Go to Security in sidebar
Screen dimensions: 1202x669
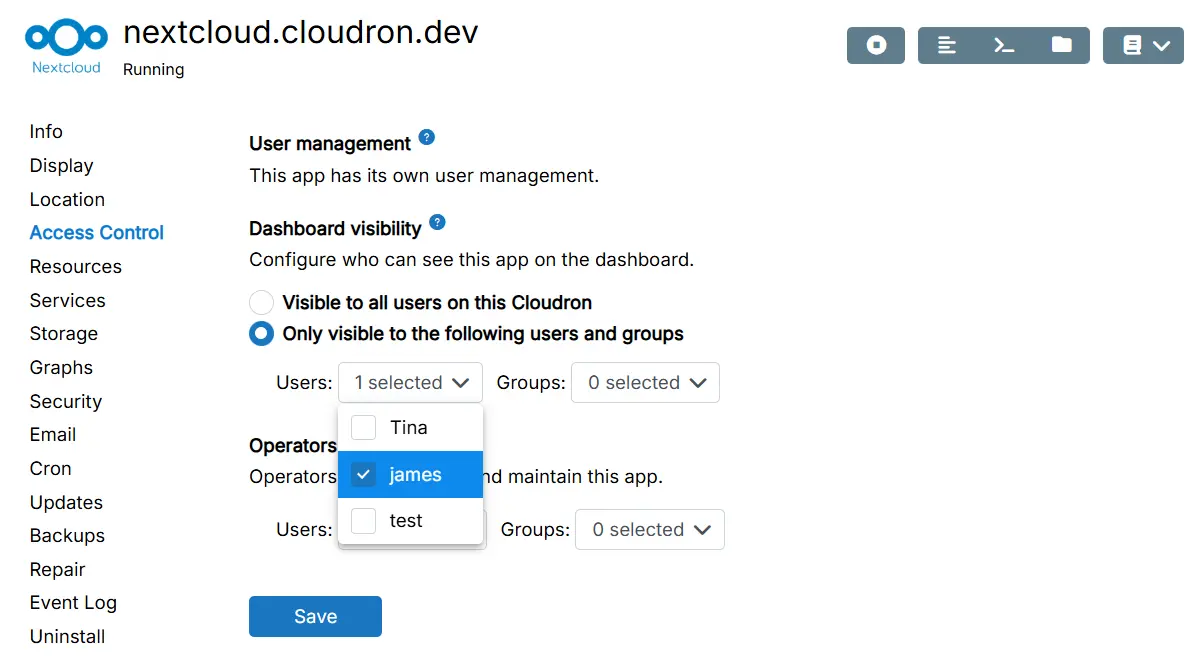66,401
